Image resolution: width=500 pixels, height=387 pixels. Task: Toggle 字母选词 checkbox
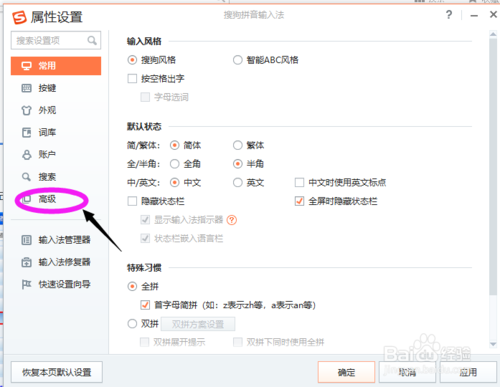tap(145, 97)
